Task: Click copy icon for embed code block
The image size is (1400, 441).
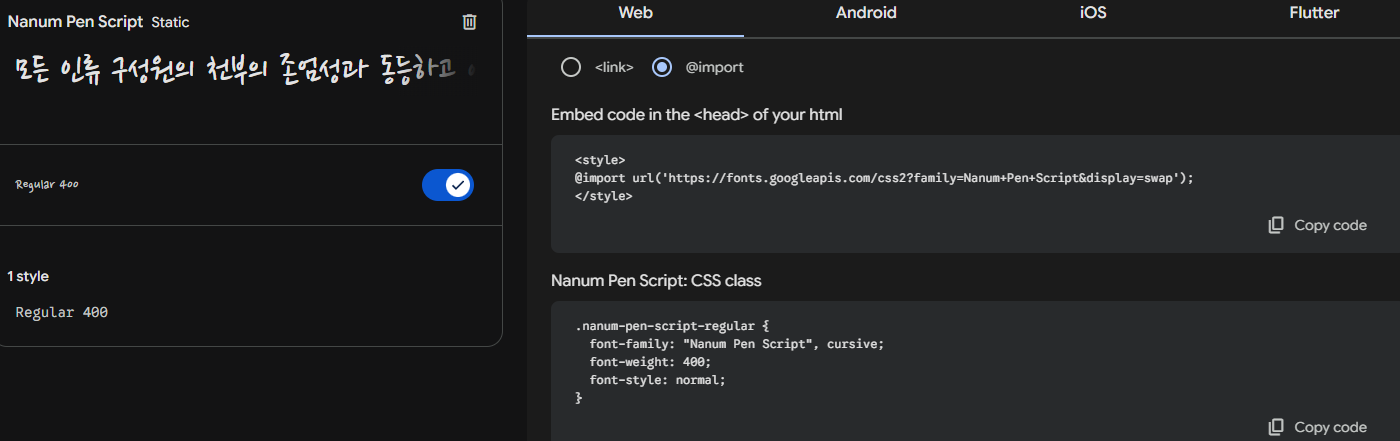Action: pos(1276,225)
